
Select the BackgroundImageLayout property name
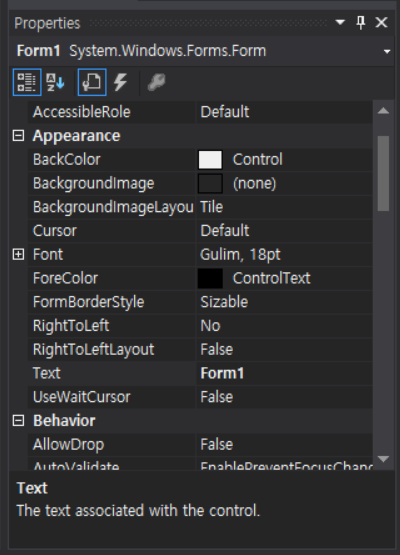pos(113,207)
